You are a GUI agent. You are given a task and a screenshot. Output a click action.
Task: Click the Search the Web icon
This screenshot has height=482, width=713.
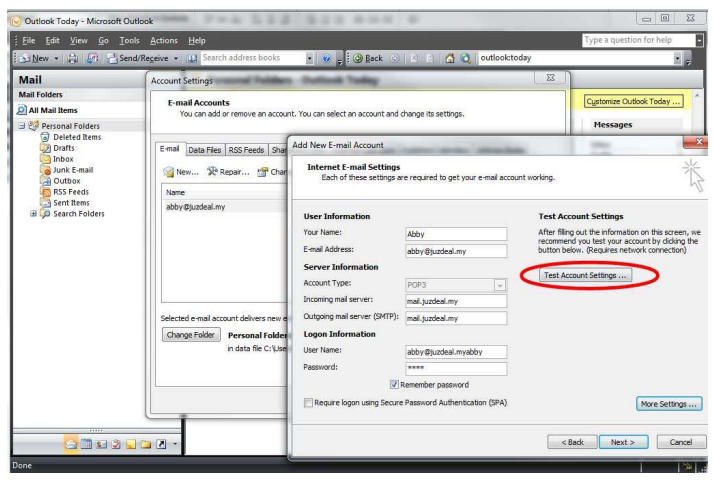coord(465,58)
